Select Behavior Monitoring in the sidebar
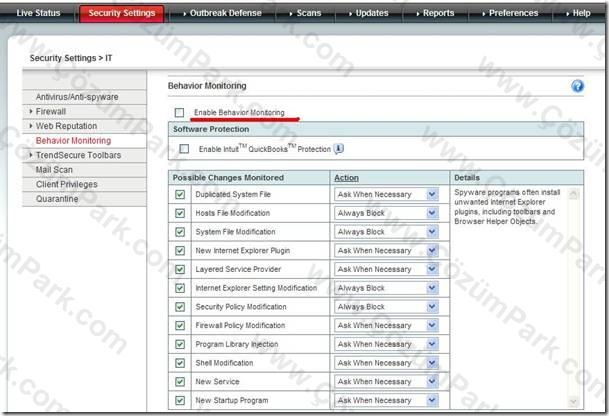 pos(85,141)
